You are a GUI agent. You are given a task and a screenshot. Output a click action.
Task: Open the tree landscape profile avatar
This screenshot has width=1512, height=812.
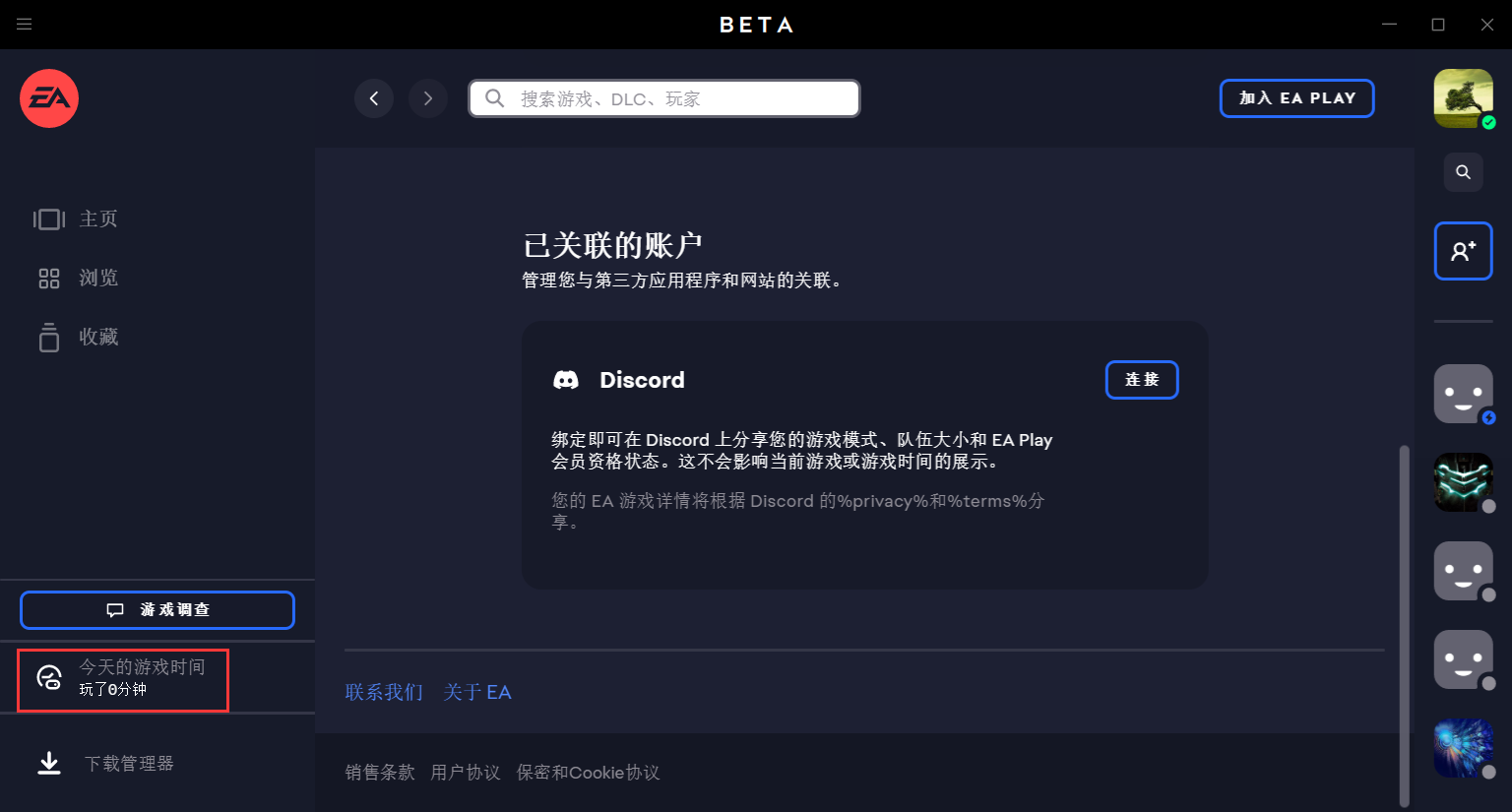coord(1463,98)
